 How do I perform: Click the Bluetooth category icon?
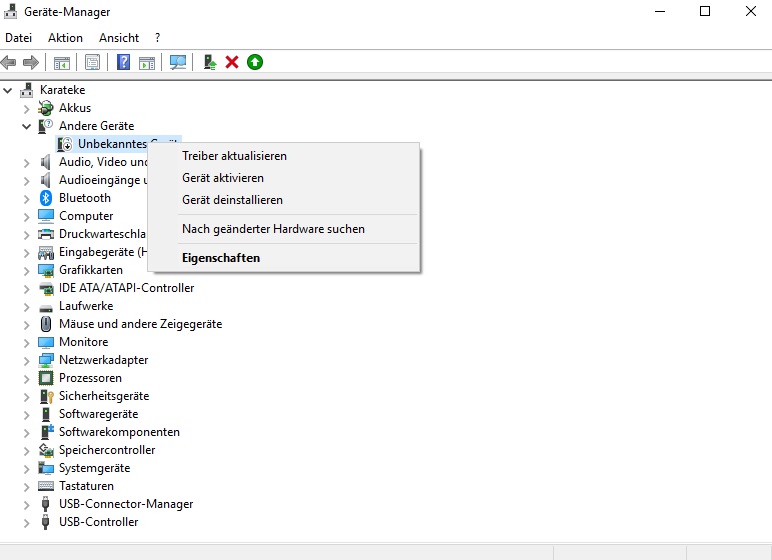point(46,198)
